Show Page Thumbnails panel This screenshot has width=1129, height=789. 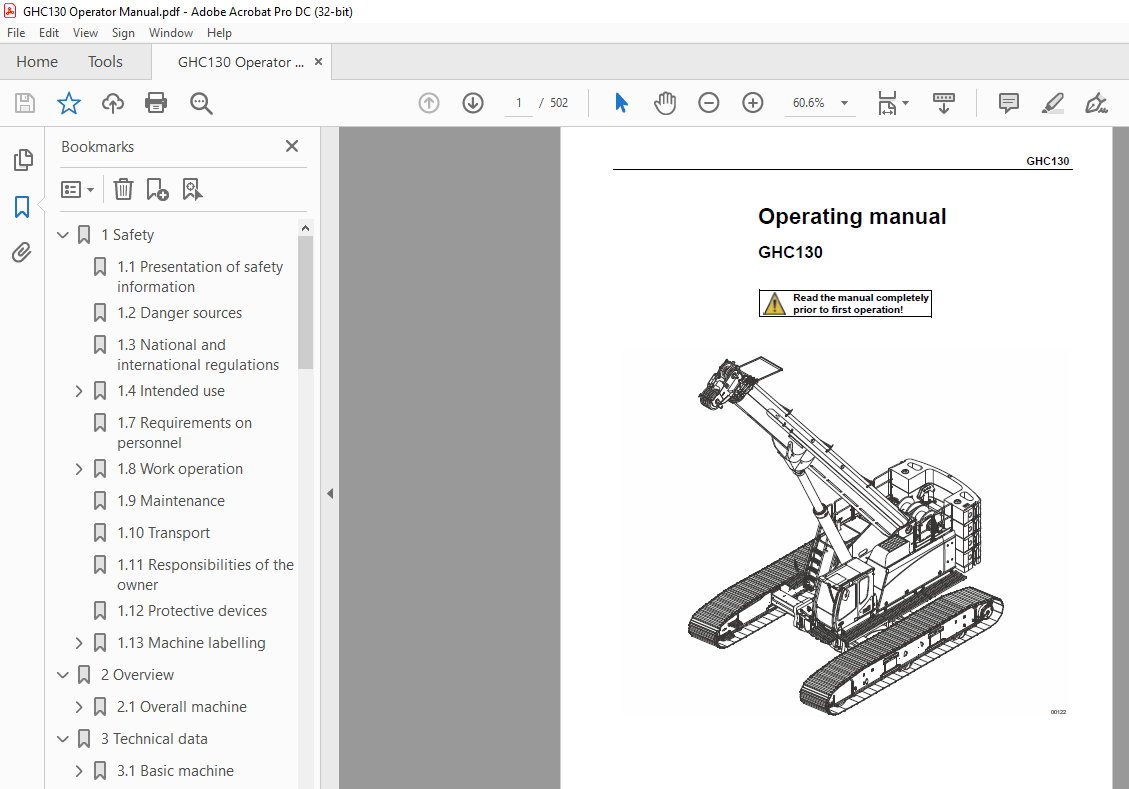(x=23, y=160)
